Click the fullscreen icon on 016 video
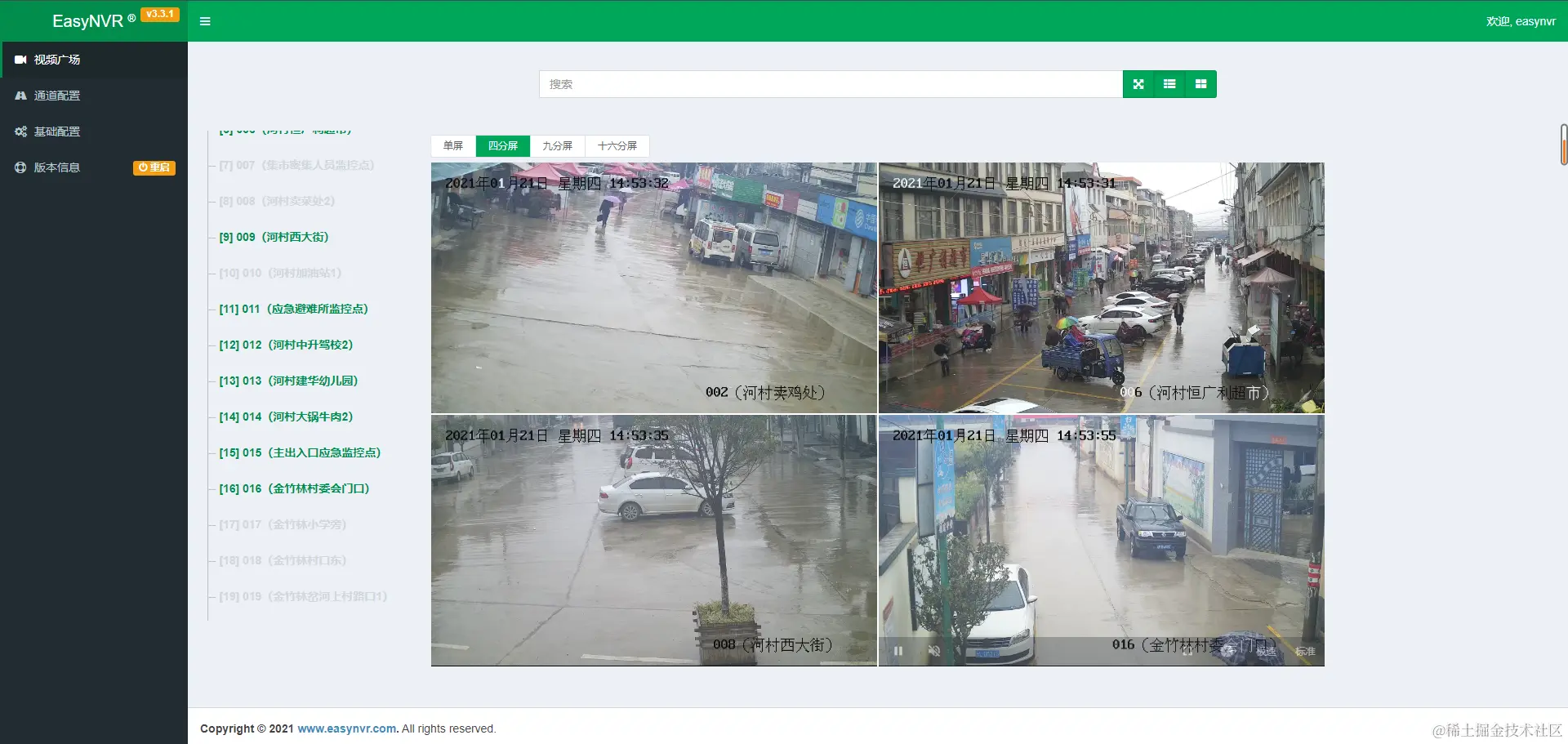Image resolution: width=1568 pixels, height=744 pixels. tap(1187, 651)
